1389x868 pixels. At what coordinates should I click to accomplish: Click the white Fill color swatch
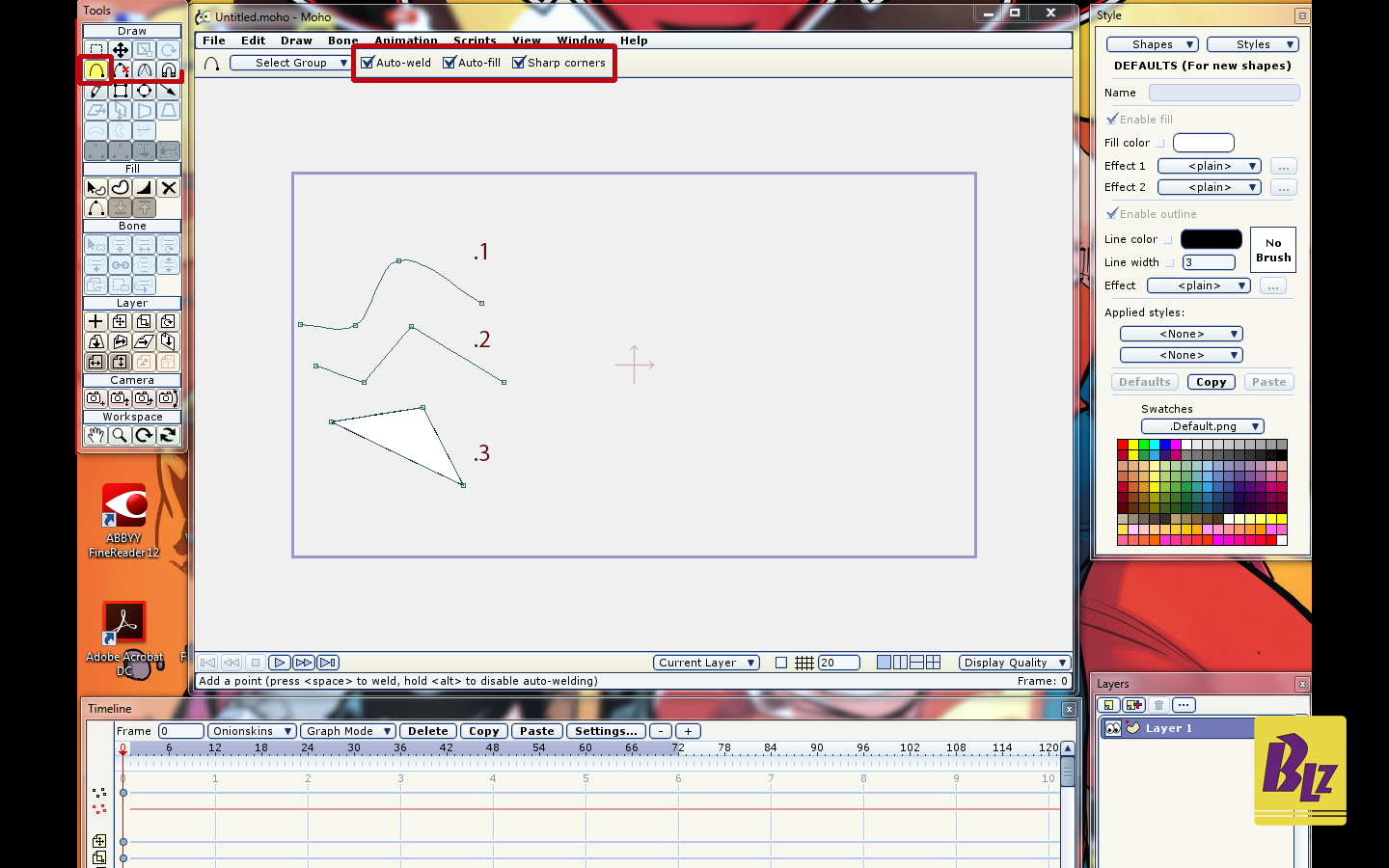[x=1204, y=143]
